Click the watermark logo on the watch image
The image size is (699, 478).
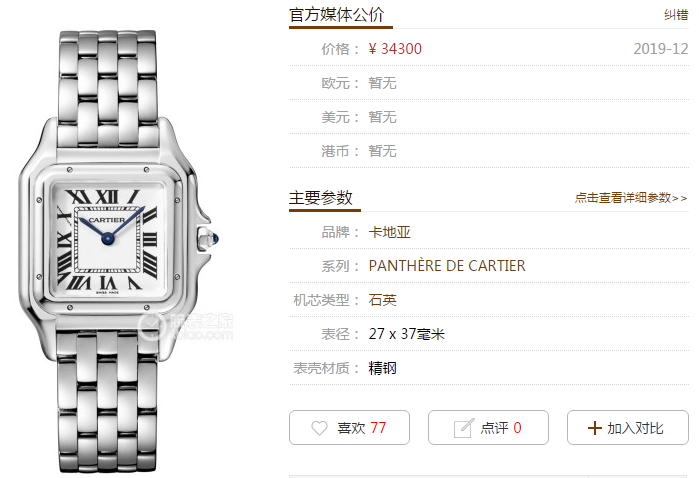185,326
